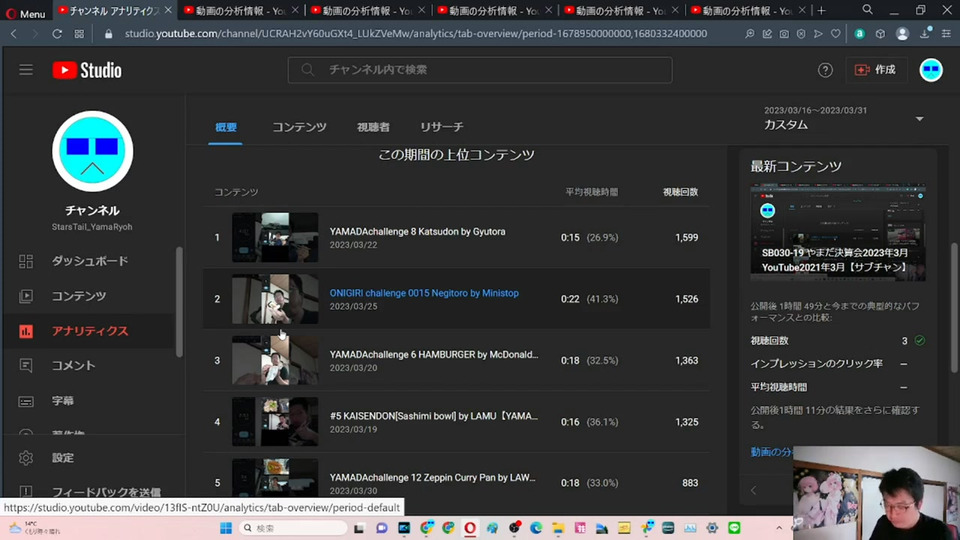Switch to the リサーチ tab
The image size is (960, 540).
441,127
